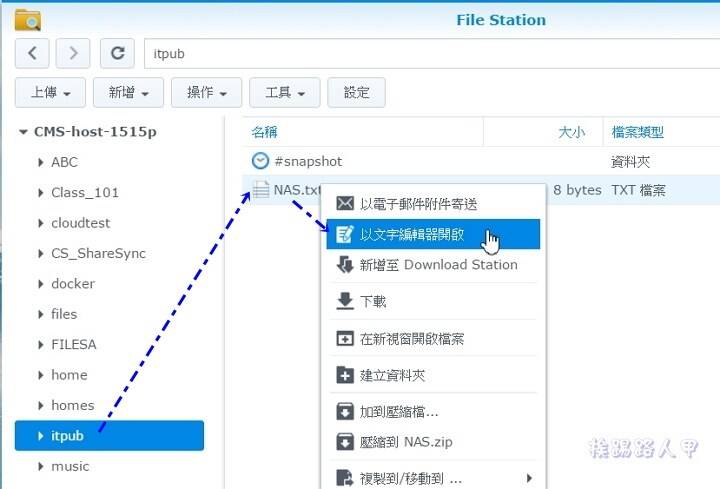Select the cloudtest folder label

(x=80, y=223)
